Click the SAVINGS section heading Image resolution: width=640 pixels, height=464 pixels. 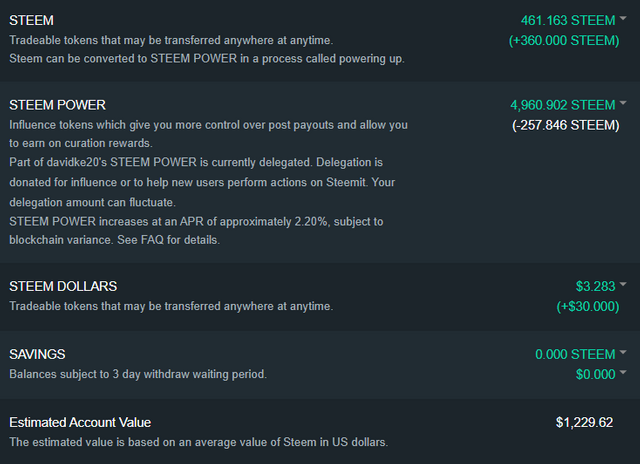point(37,354)
